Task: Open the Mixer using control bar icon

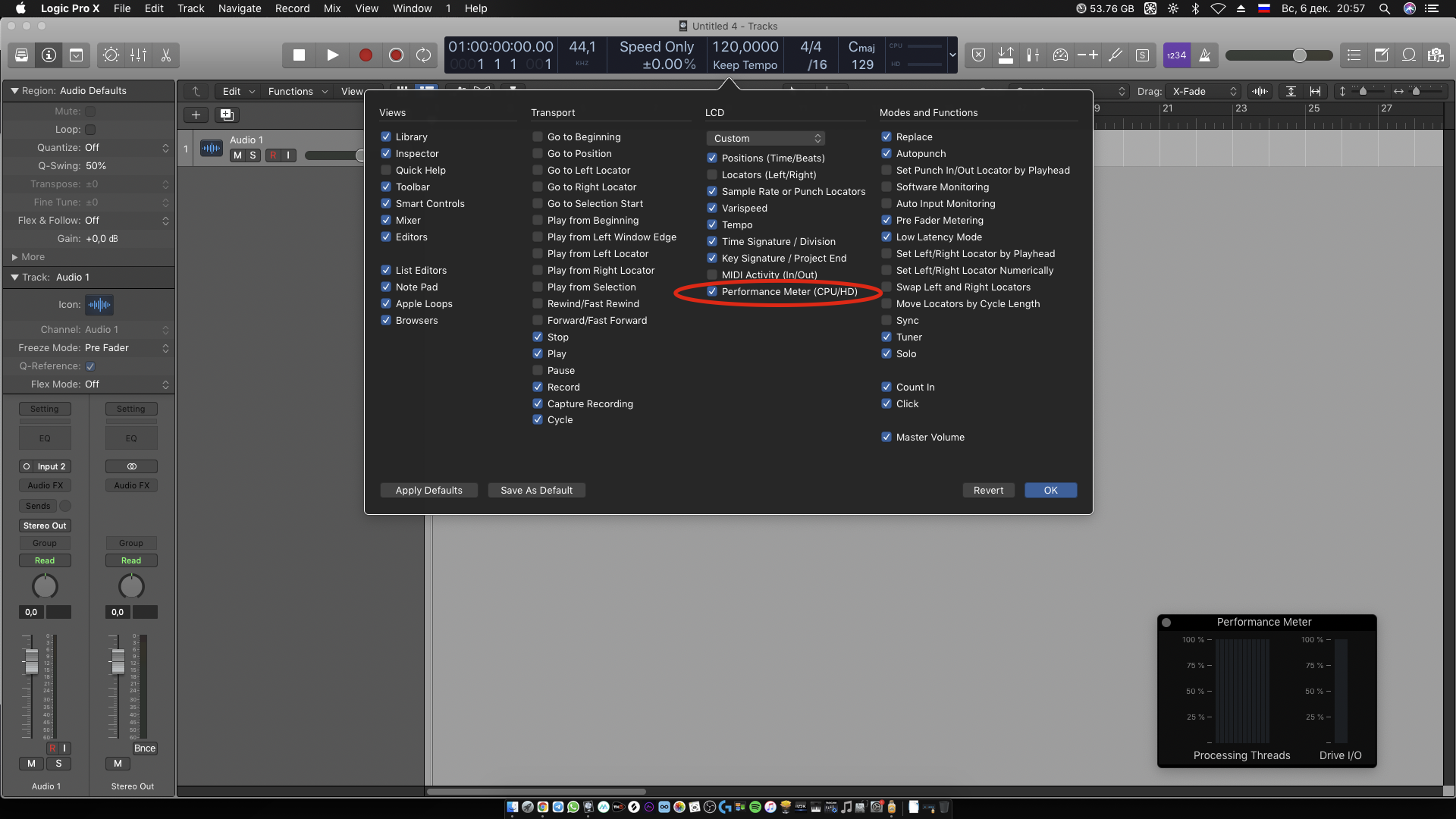Action: (138, 55)
